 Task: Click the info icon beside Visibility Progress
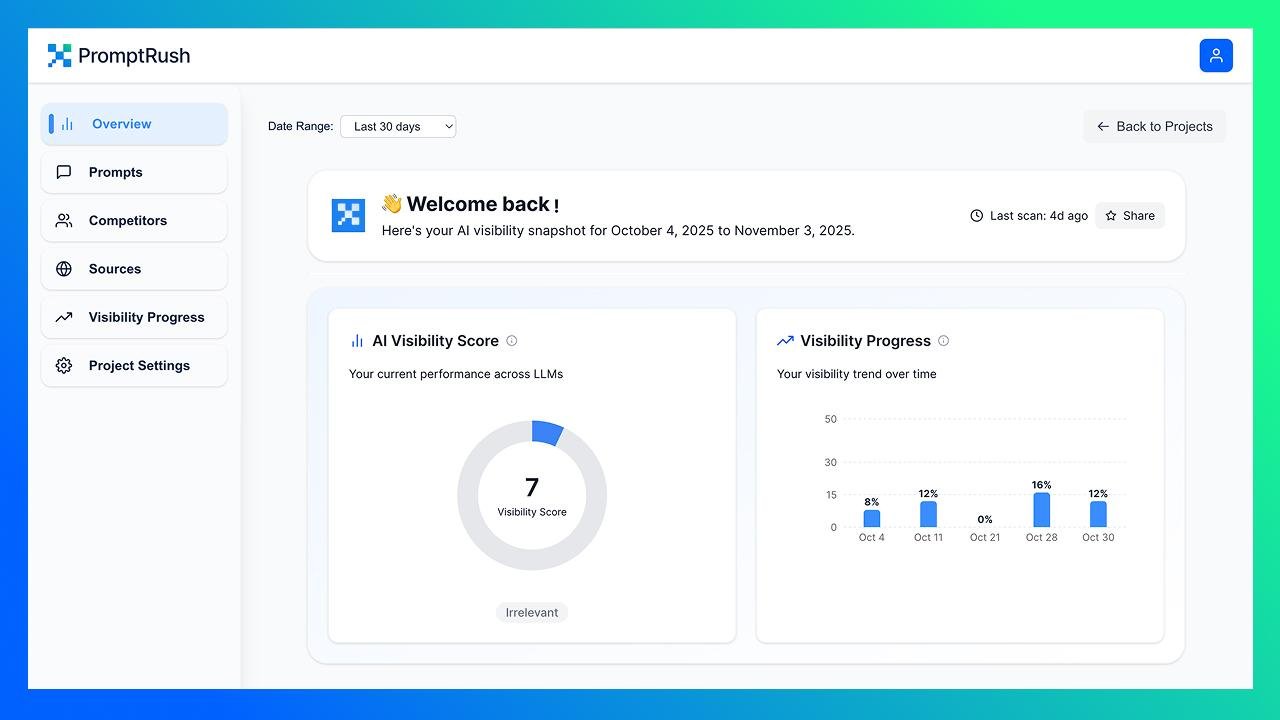pos(943,341)
